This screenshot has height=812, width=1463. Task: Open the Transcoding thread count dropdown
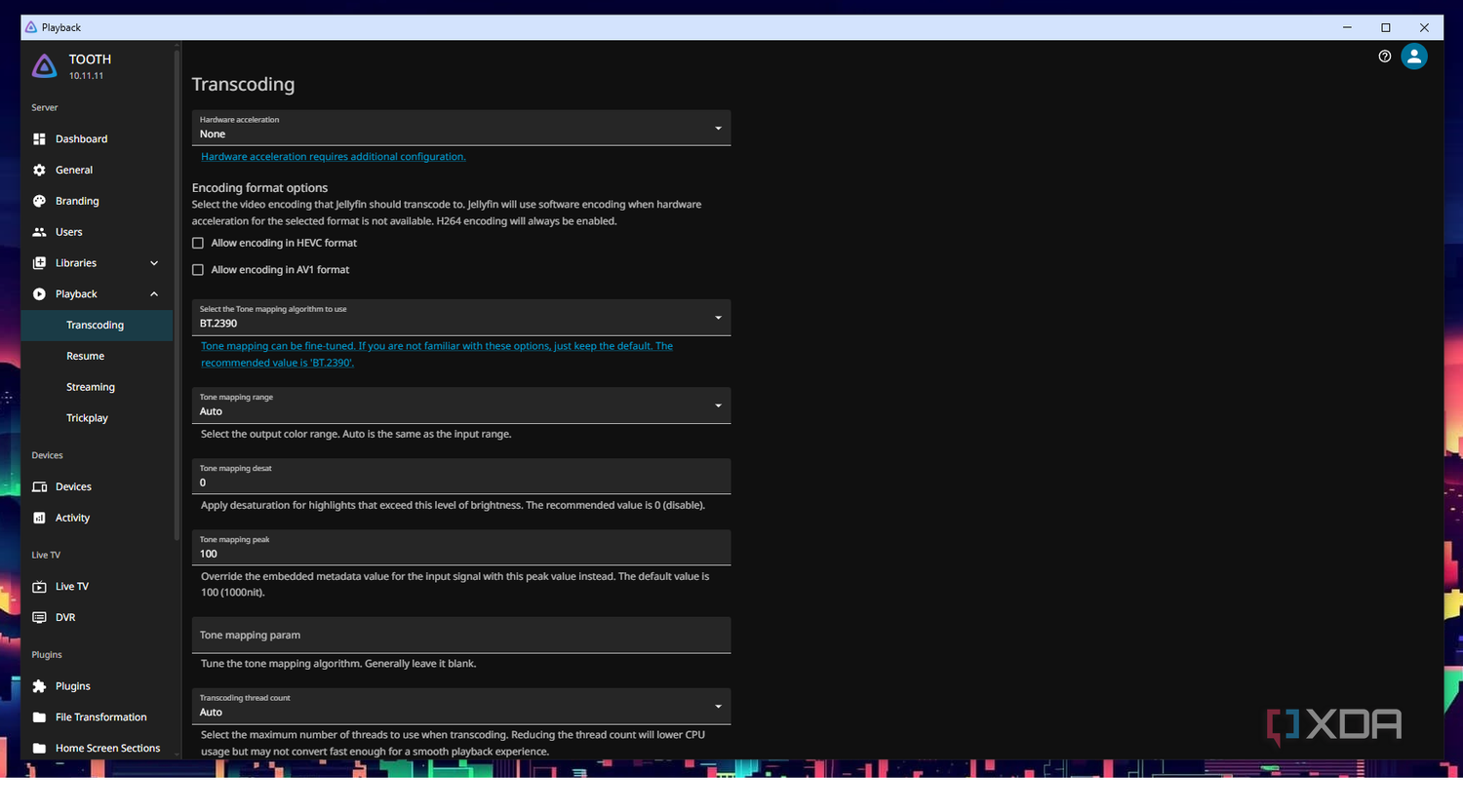(x=461, y=707)
